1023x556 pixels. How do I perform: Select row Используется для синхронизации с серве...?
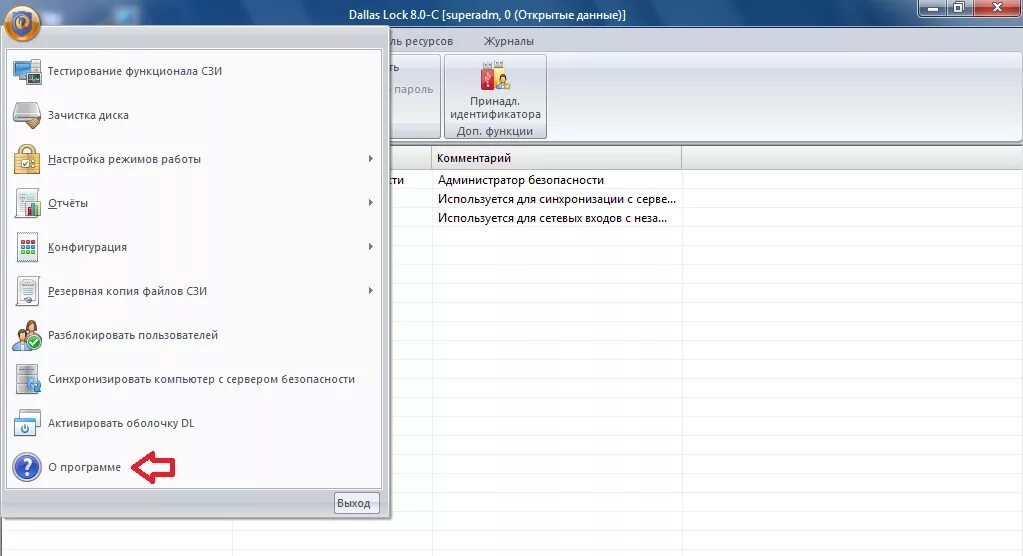click(x=557, y=199)
